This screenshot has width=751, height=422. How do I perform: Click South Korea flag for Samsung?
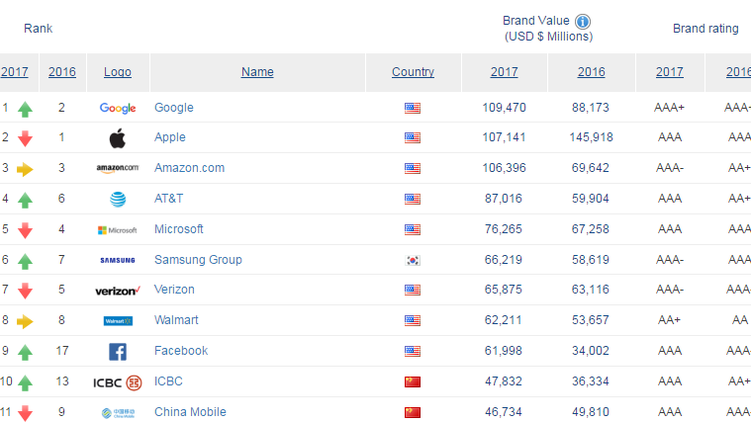(x=413, y=260)
